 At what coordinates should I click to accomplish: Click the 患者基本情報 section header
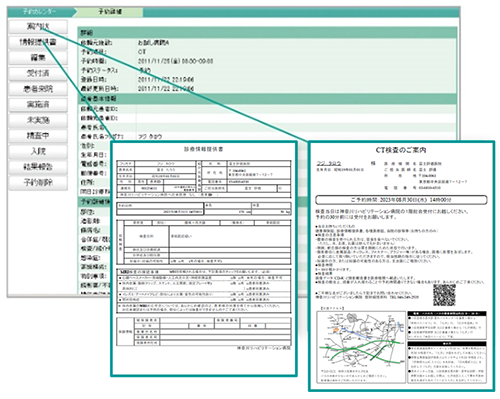tap(268, 99)
